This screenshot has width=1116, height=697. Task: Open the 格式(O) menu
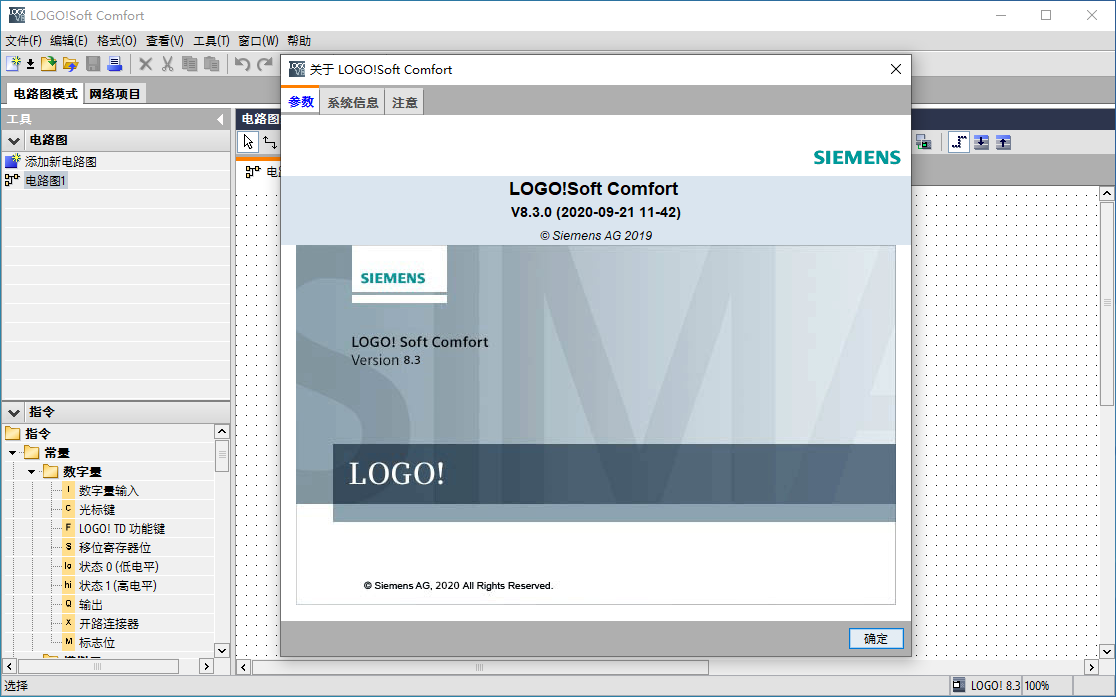click(x=117, y=41)
